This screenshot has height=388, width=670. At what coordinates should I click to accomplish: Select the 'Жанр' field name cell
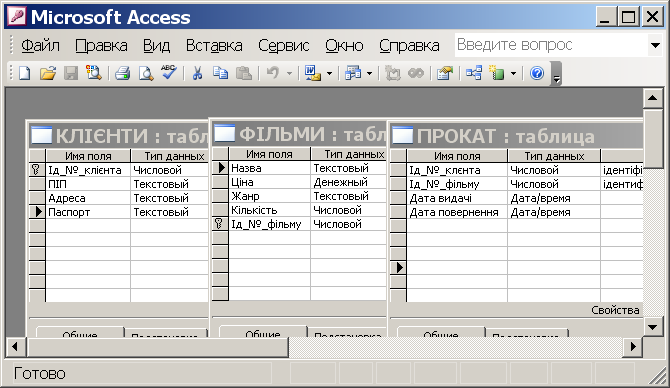270,196
